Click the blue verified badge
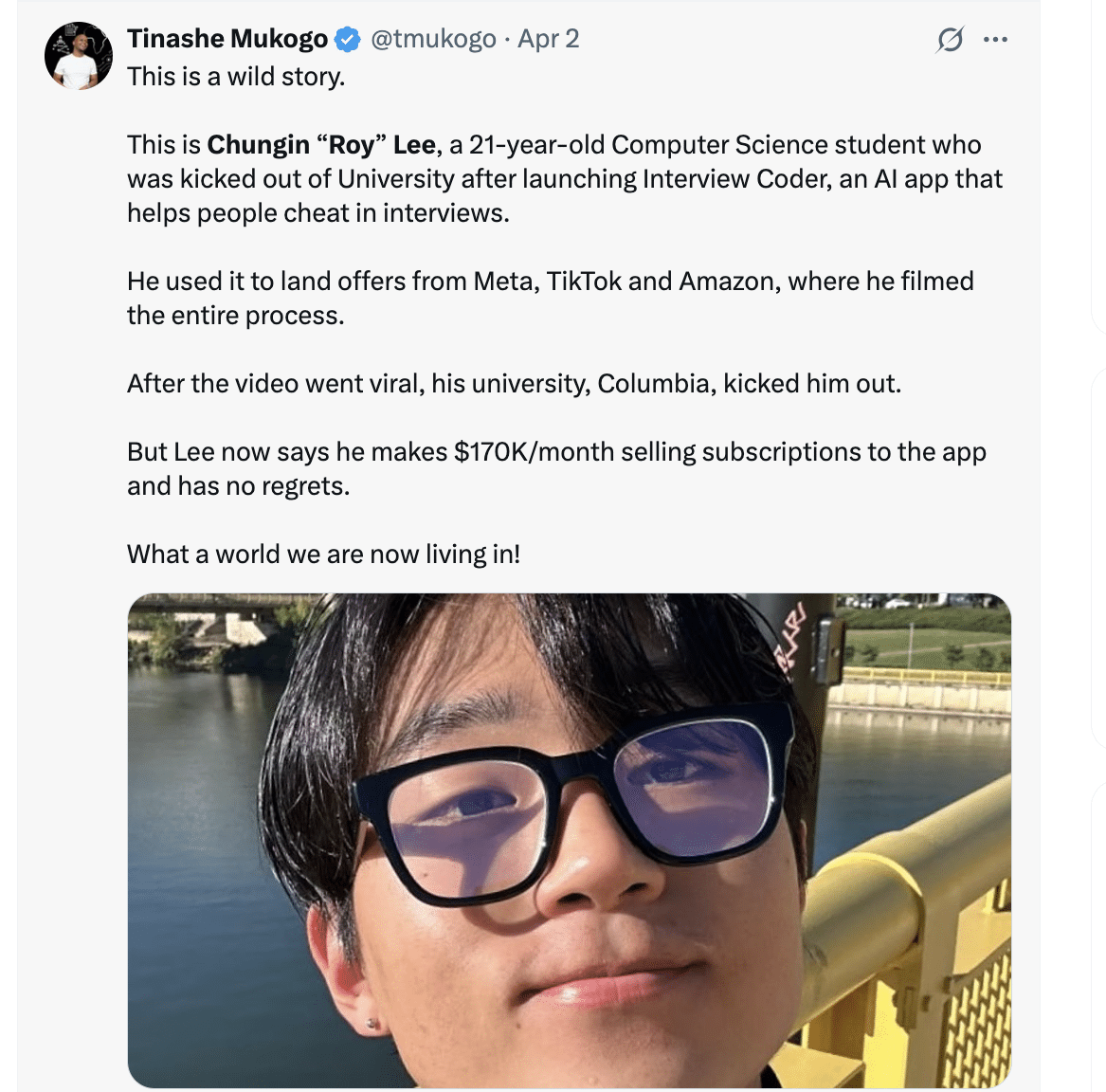 346,40
